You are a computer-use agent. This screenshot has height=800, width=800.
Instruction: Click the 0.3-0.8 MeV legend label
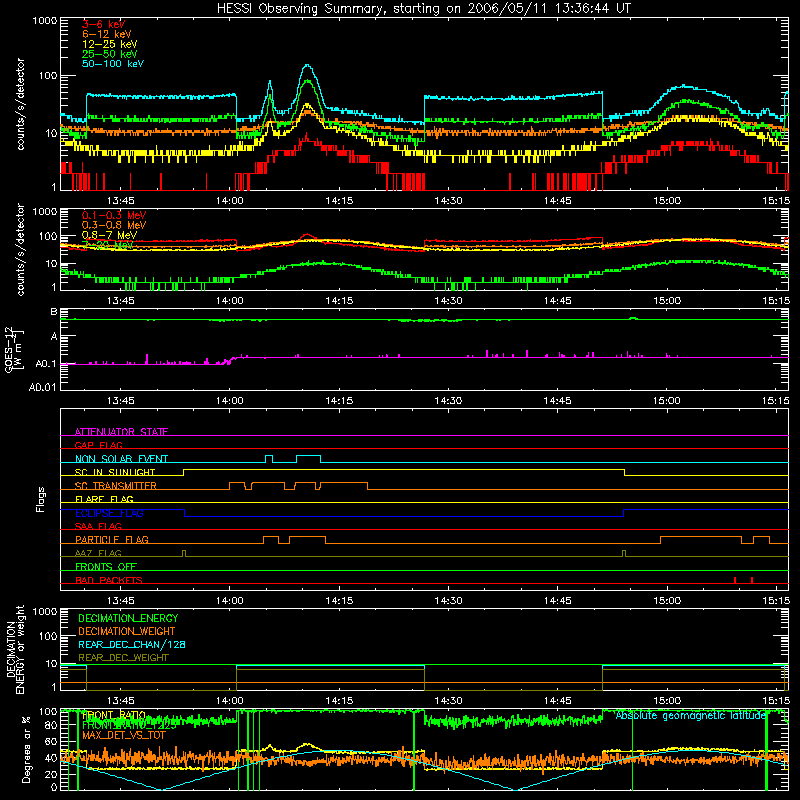(114, 225)
